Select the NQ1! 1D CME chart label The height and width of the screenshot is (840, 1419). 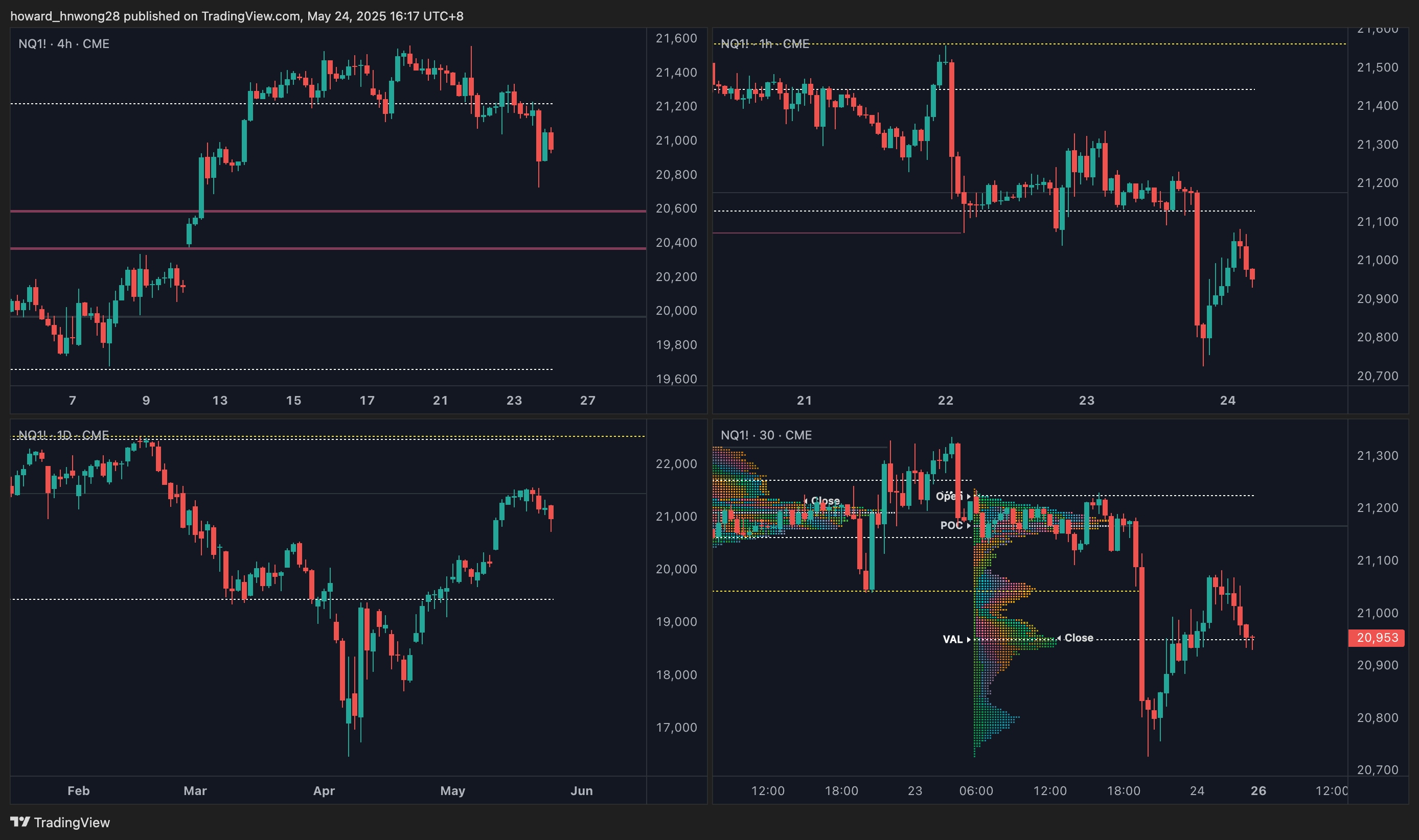63,435
